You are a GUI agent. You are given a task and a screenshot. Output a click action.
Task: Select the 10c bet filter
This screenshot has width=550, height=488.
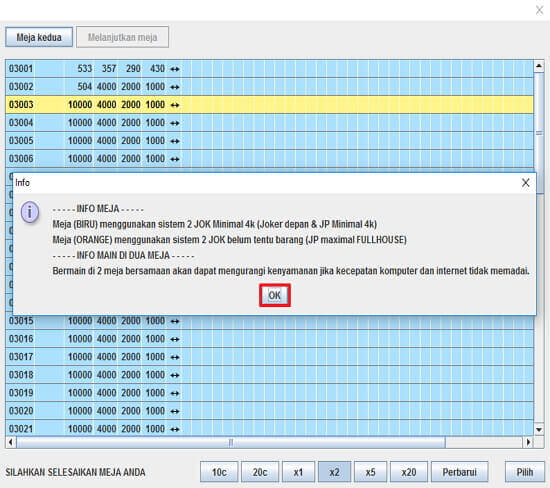click(219, 472)
